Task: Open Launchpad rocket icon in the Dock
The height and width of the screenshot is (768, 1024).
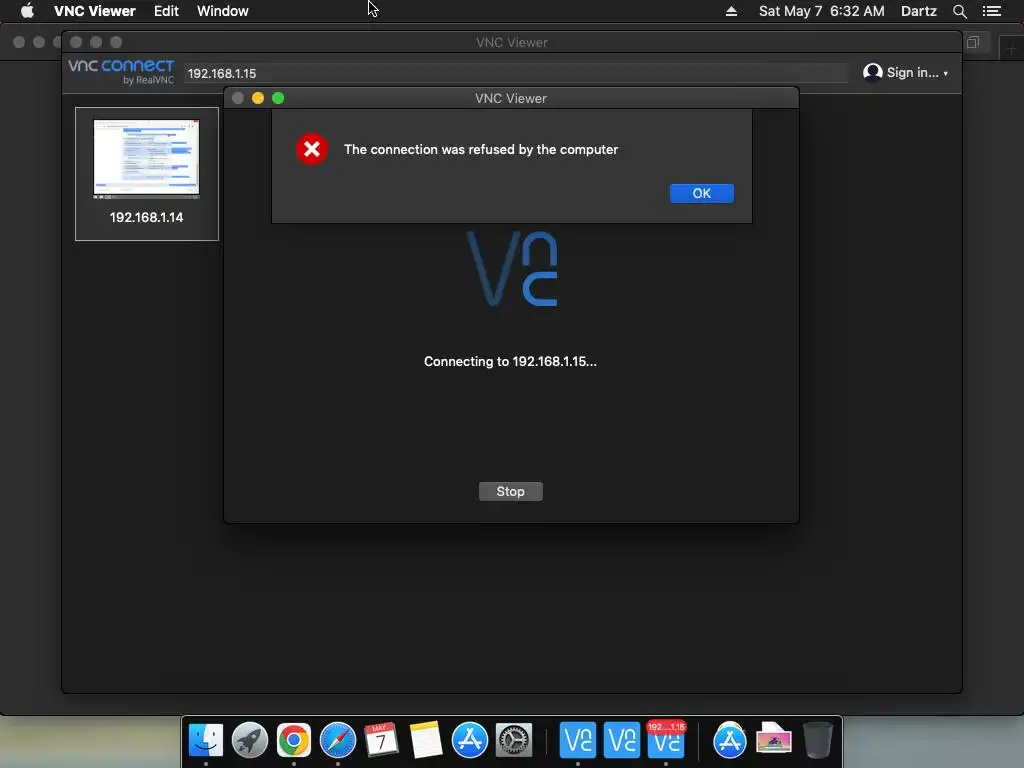Action: pos(249,740)
